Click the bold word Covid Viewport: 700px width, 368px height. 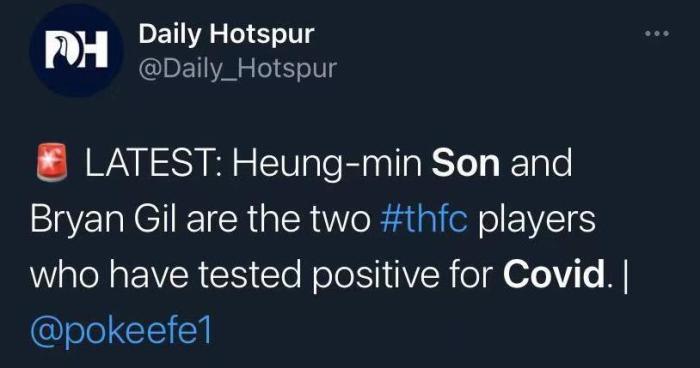(554, 275)
